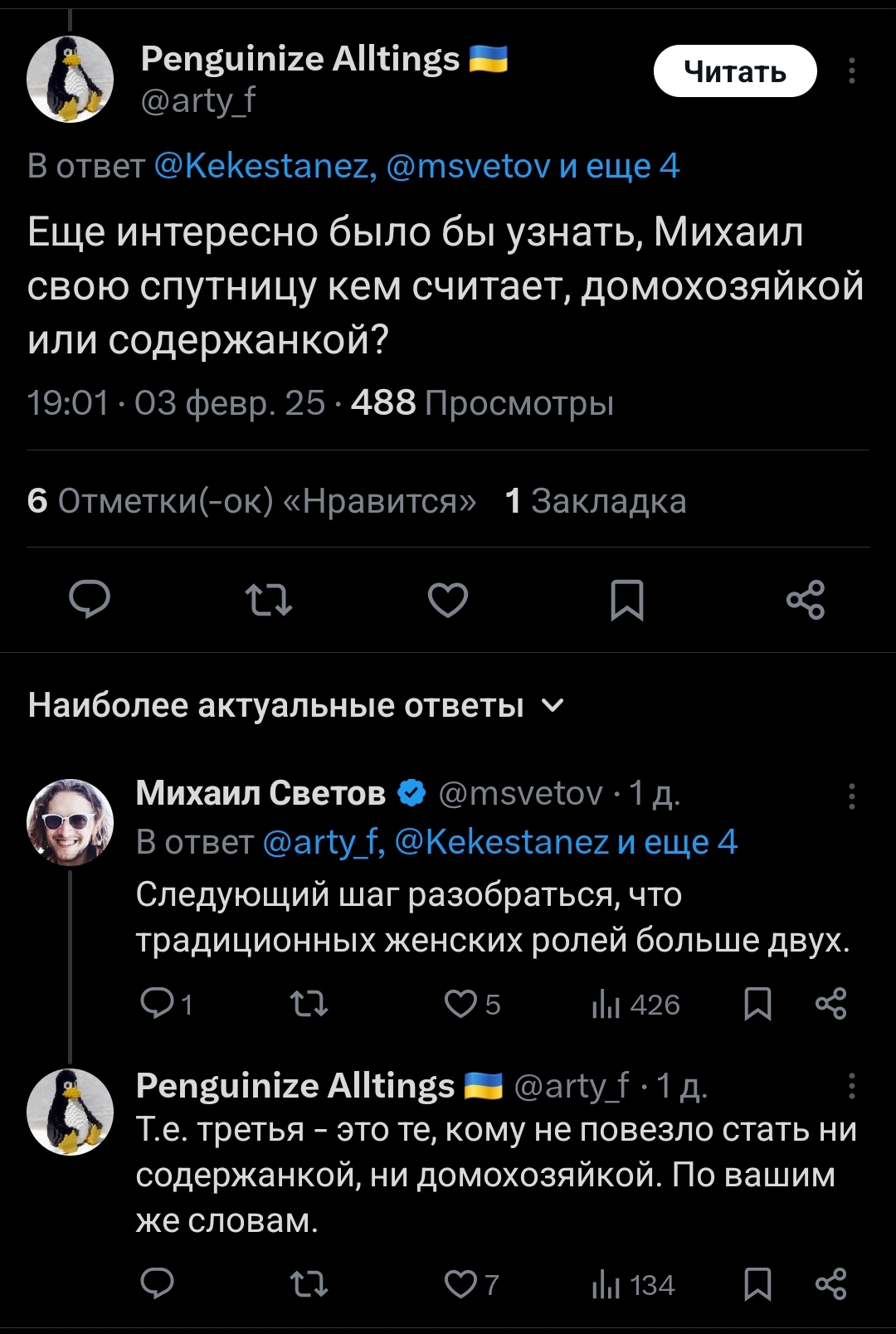Image resolution: width=896 pixels, height=1334 pixels.
Task: Reply to Михаил Светов's comment
Action: tap(166, 1004)
